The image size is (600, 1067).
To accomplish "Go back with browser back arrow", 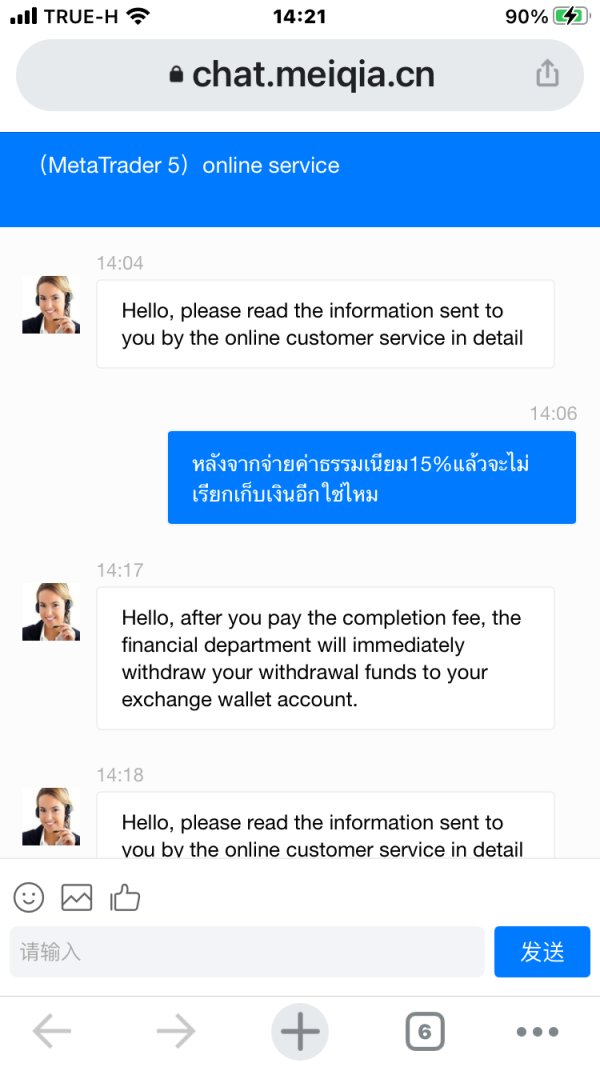I will [x=52, y=1032].
